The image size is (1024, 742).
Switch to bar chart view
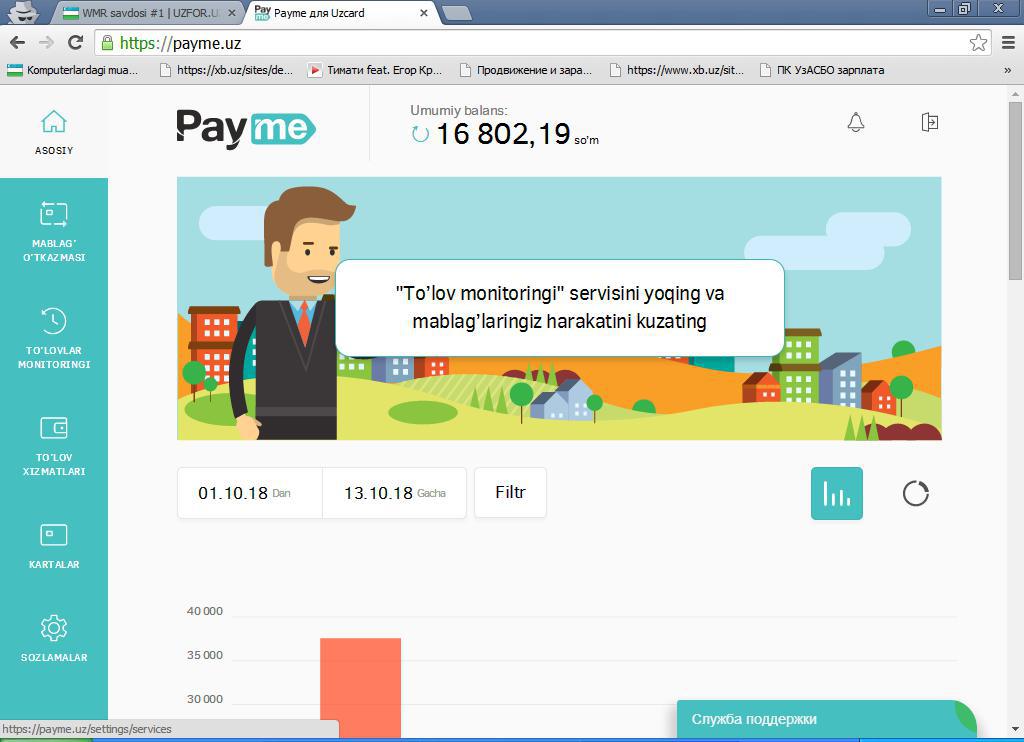836,493
